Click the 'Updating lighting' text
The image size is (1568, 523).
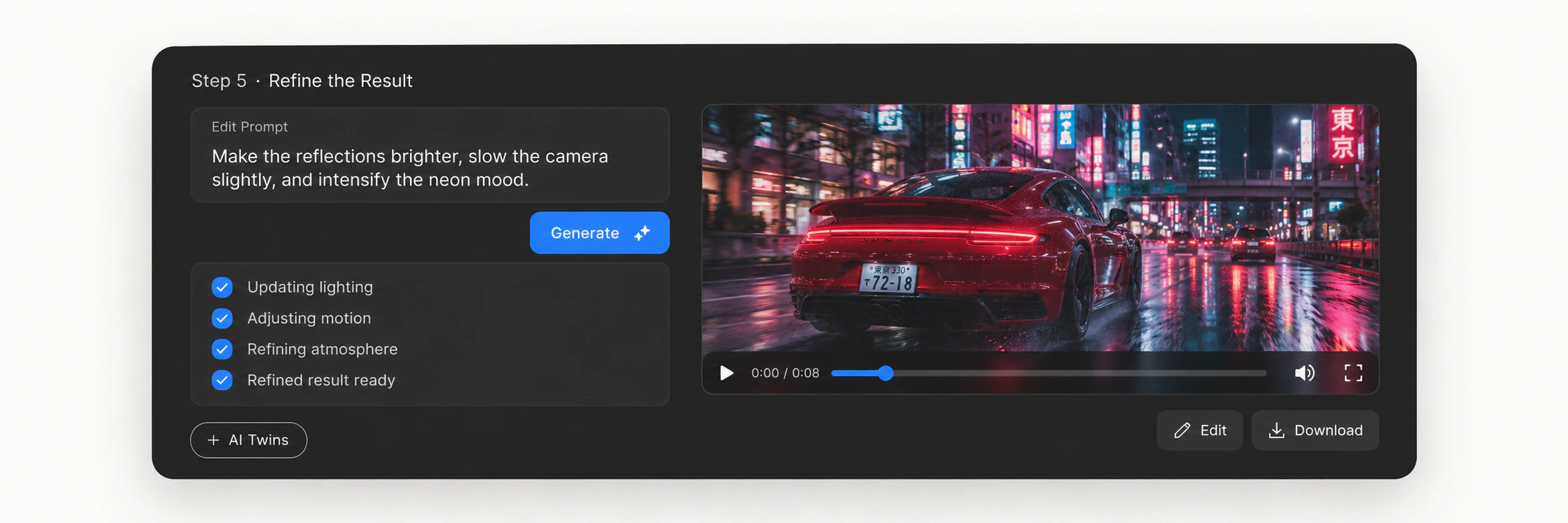[310, 287]
